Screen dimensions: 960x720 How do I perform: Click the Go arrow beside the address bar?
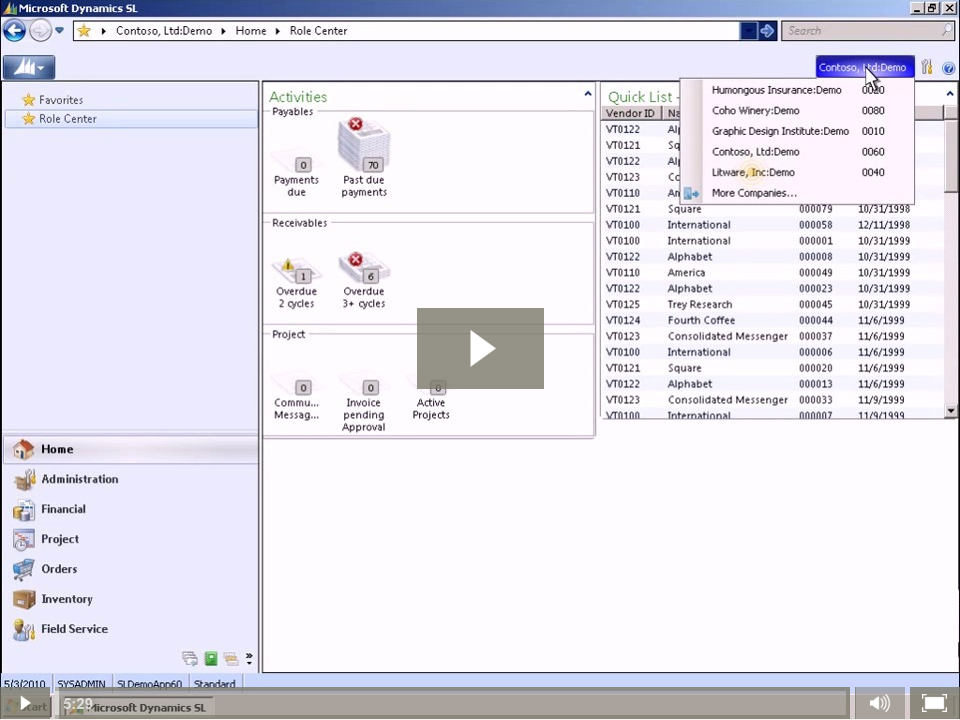click(767, 31)
